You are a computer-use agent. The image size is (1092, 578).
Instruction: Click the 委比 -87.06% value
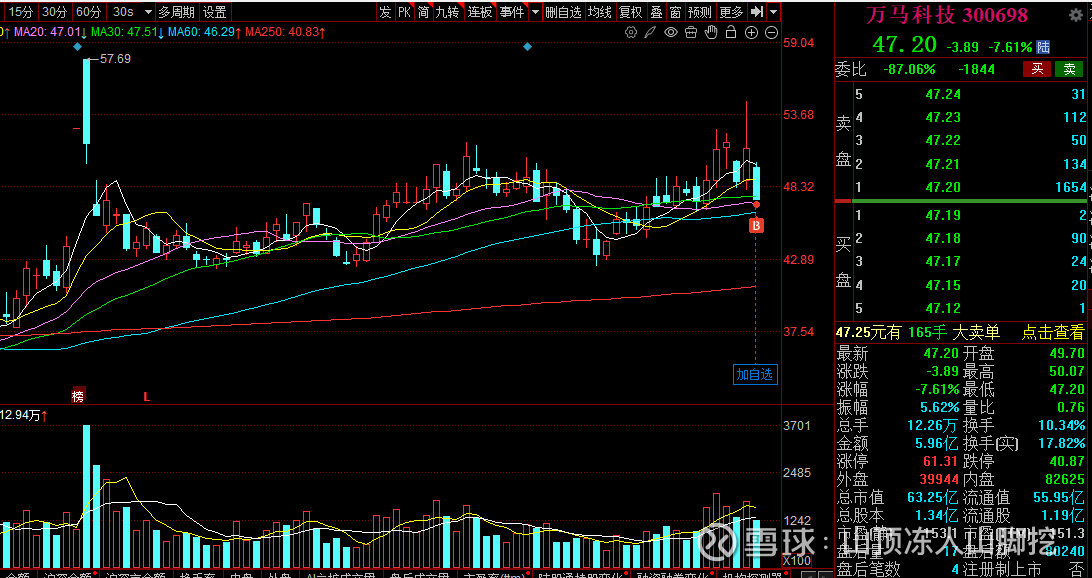pos(910,69)
